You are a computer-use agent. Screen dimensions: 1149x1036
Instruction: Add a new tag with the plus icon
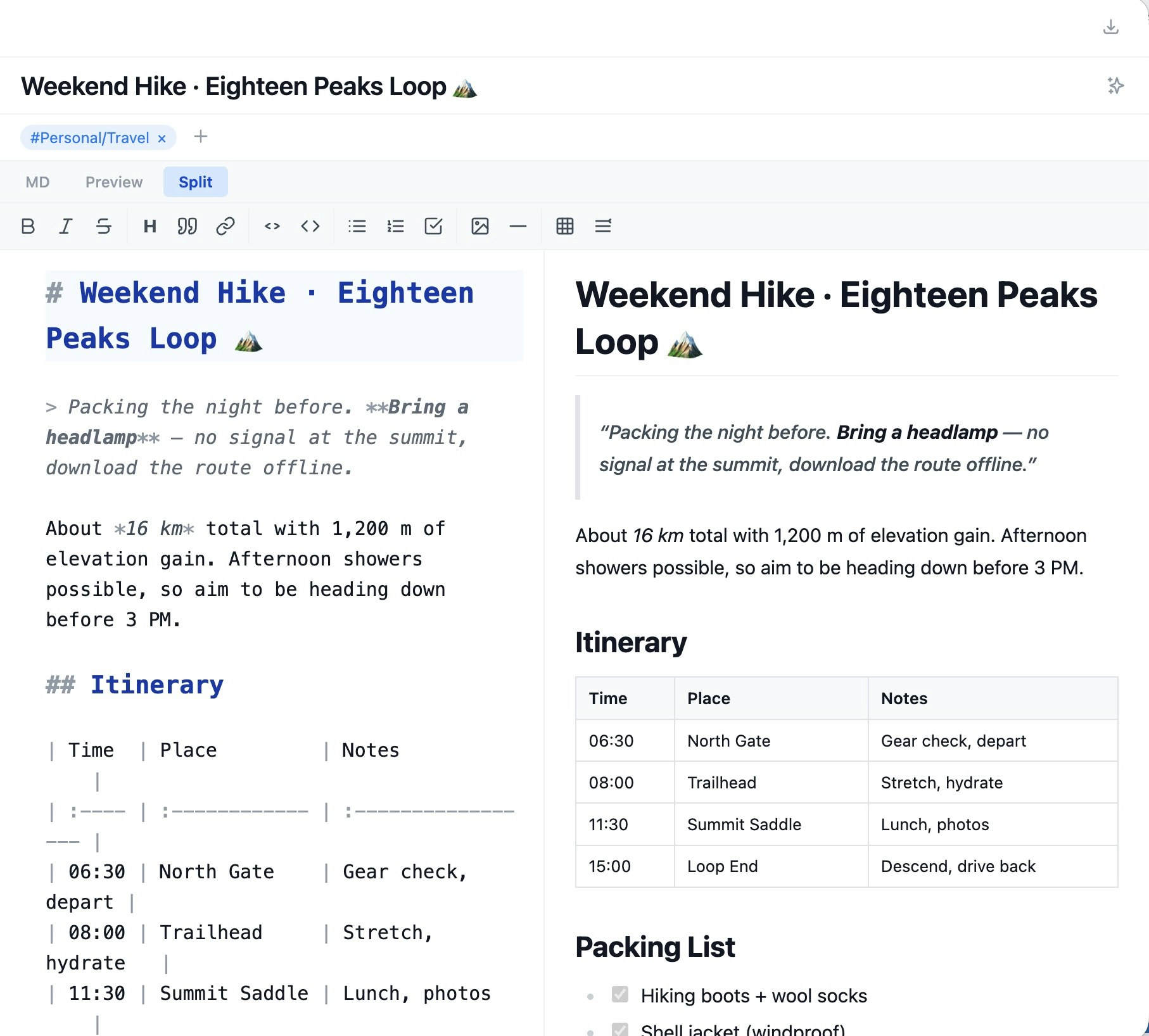coord(201,136)
